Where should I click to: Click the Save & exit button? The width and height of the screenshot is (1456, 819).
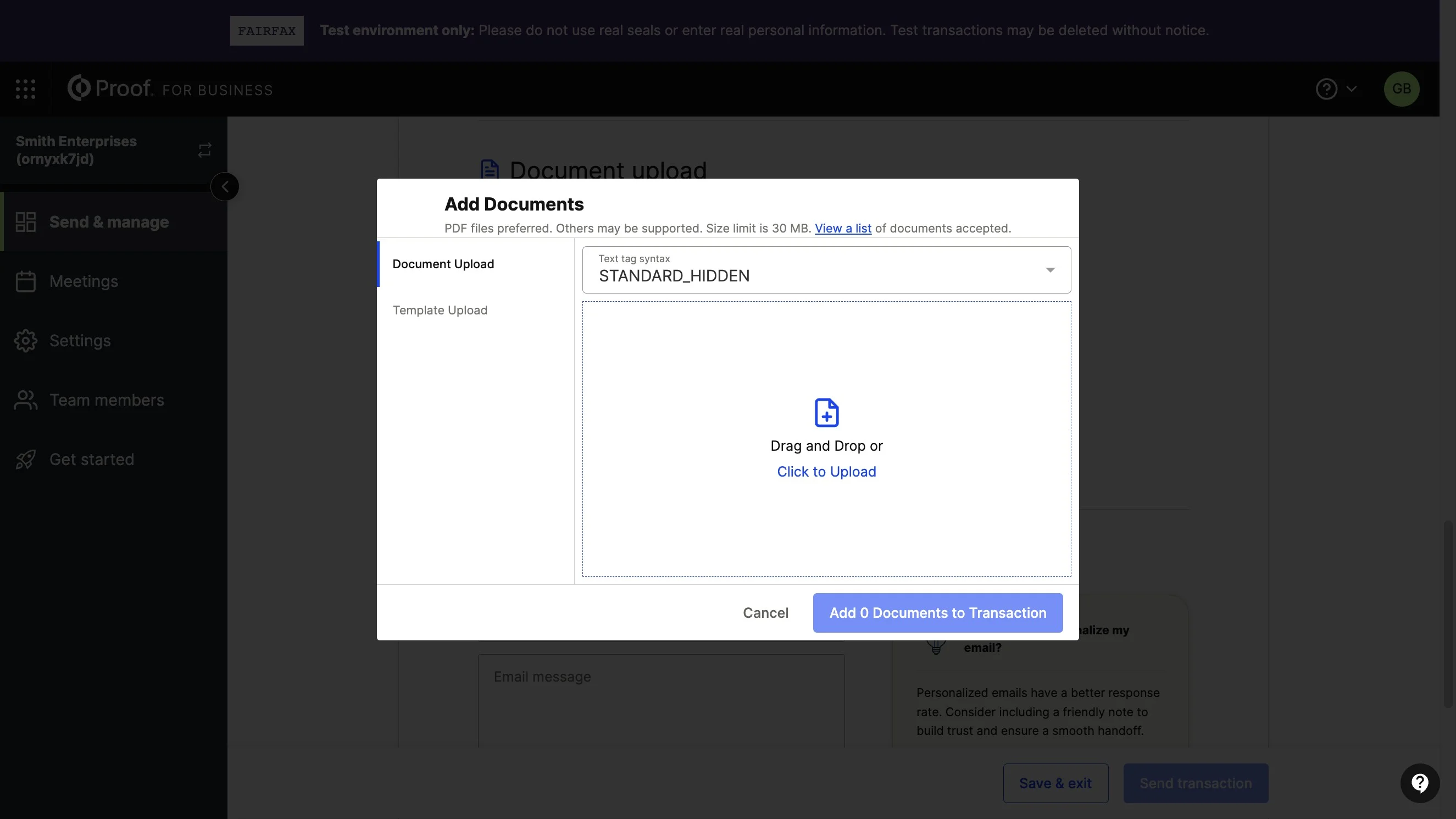(1055, 783)
